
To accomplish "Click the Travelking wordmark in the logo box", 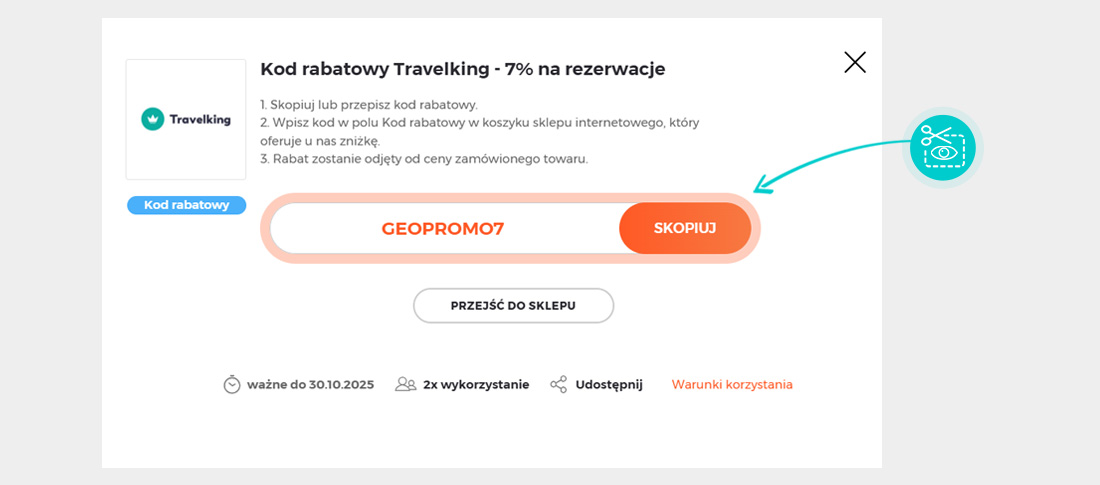I will click(200, 119).
